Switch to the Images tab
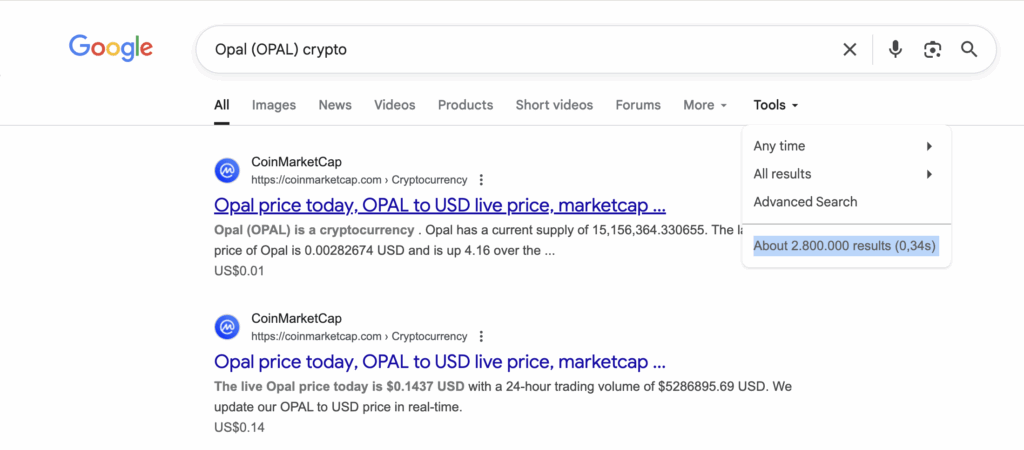 pos(273,105)
